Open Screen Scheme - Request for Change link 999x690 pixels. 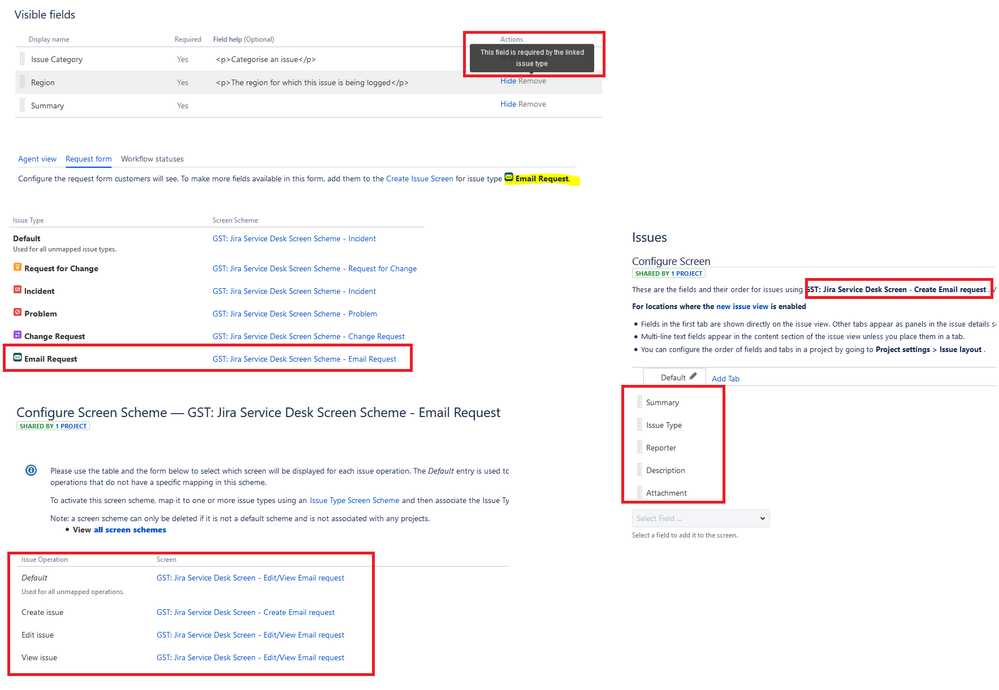point(314,268)
